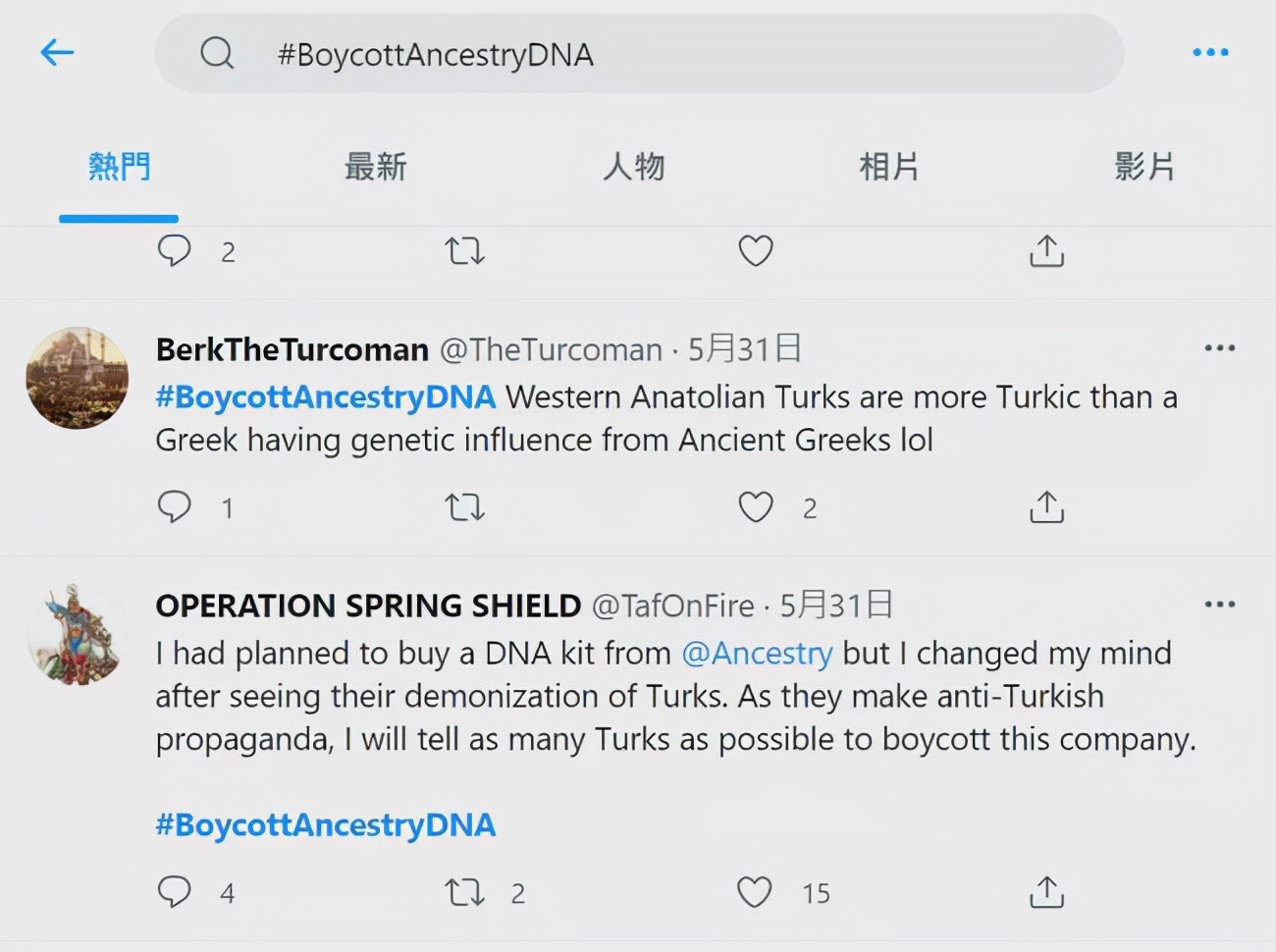Image resolution: width=1276 pixels, height=952 pixels.
Task: Share BerkTheTurcoman's tweet
Action: point(1046,507)
